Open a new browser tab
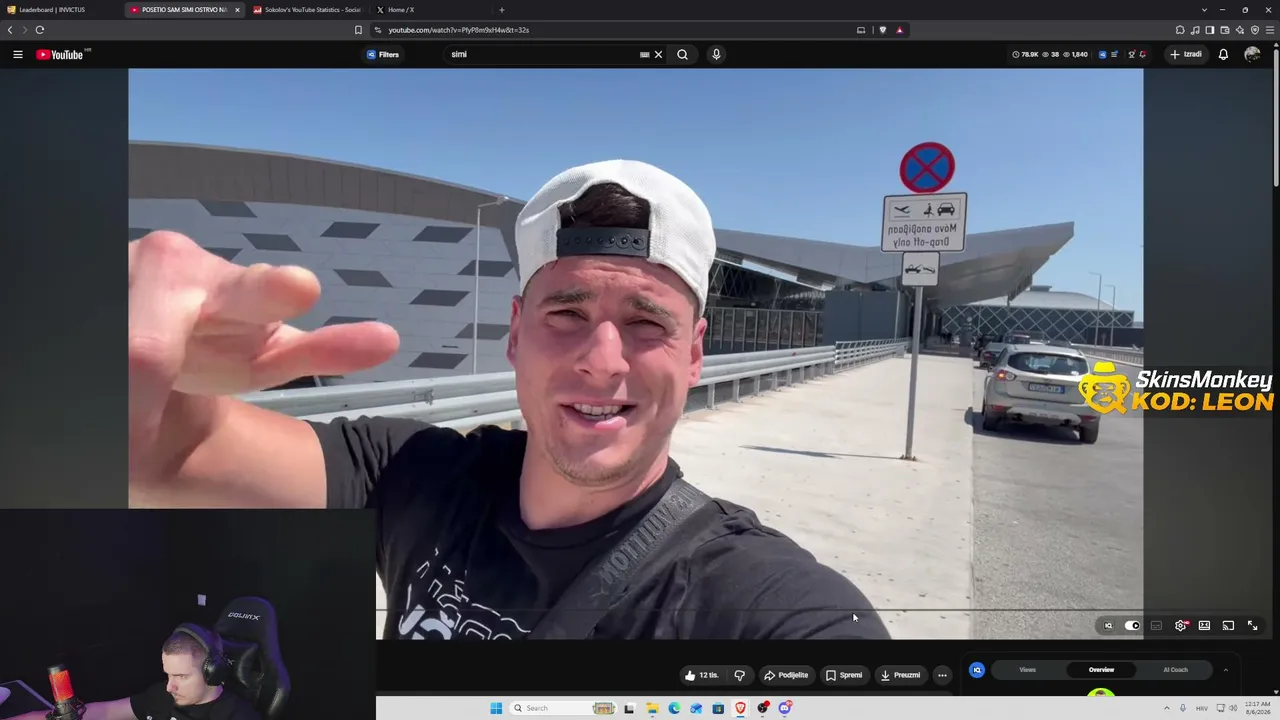Screen dimensions: 1280x720 502,10
